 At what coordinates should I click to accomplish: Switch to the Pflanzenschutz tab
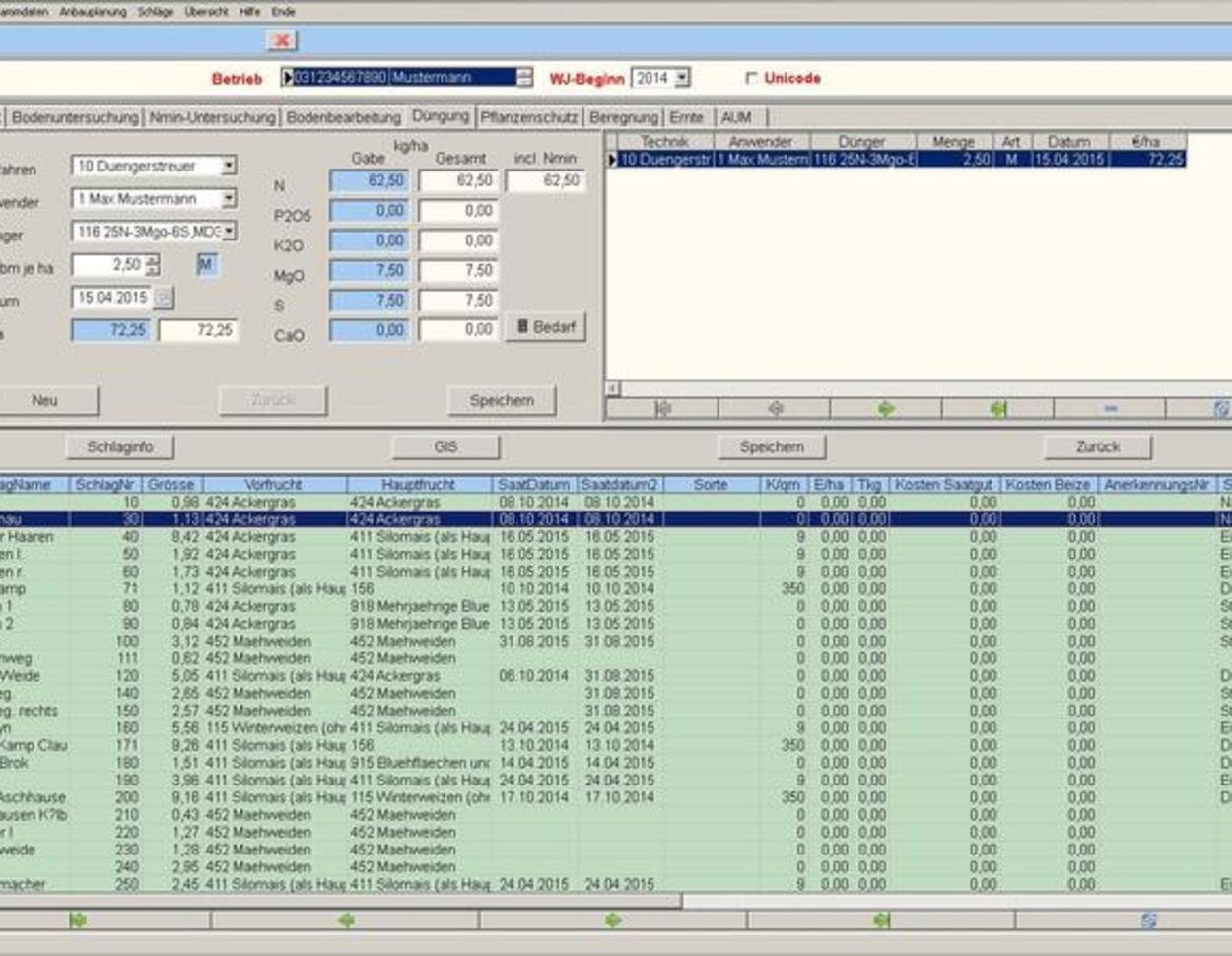(529, 117)
